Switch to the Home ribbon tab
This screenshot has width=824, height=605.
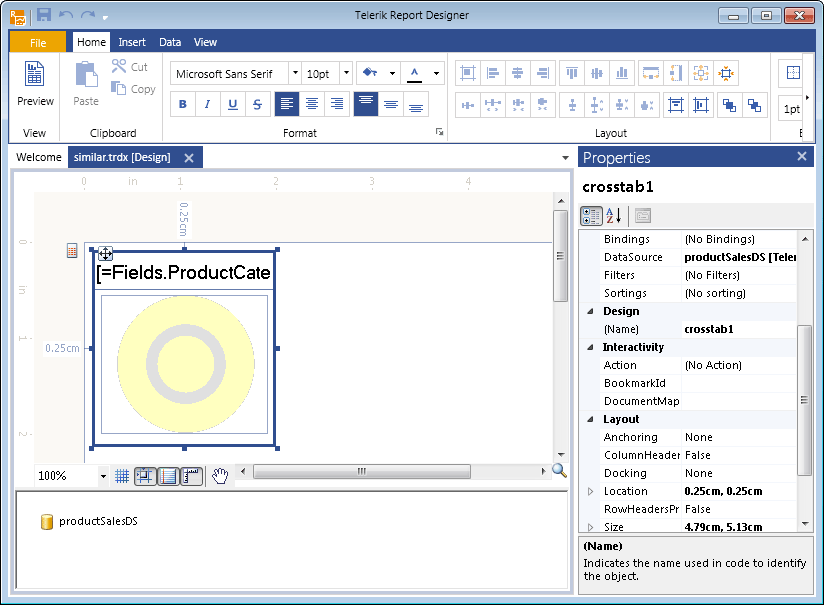91,42
